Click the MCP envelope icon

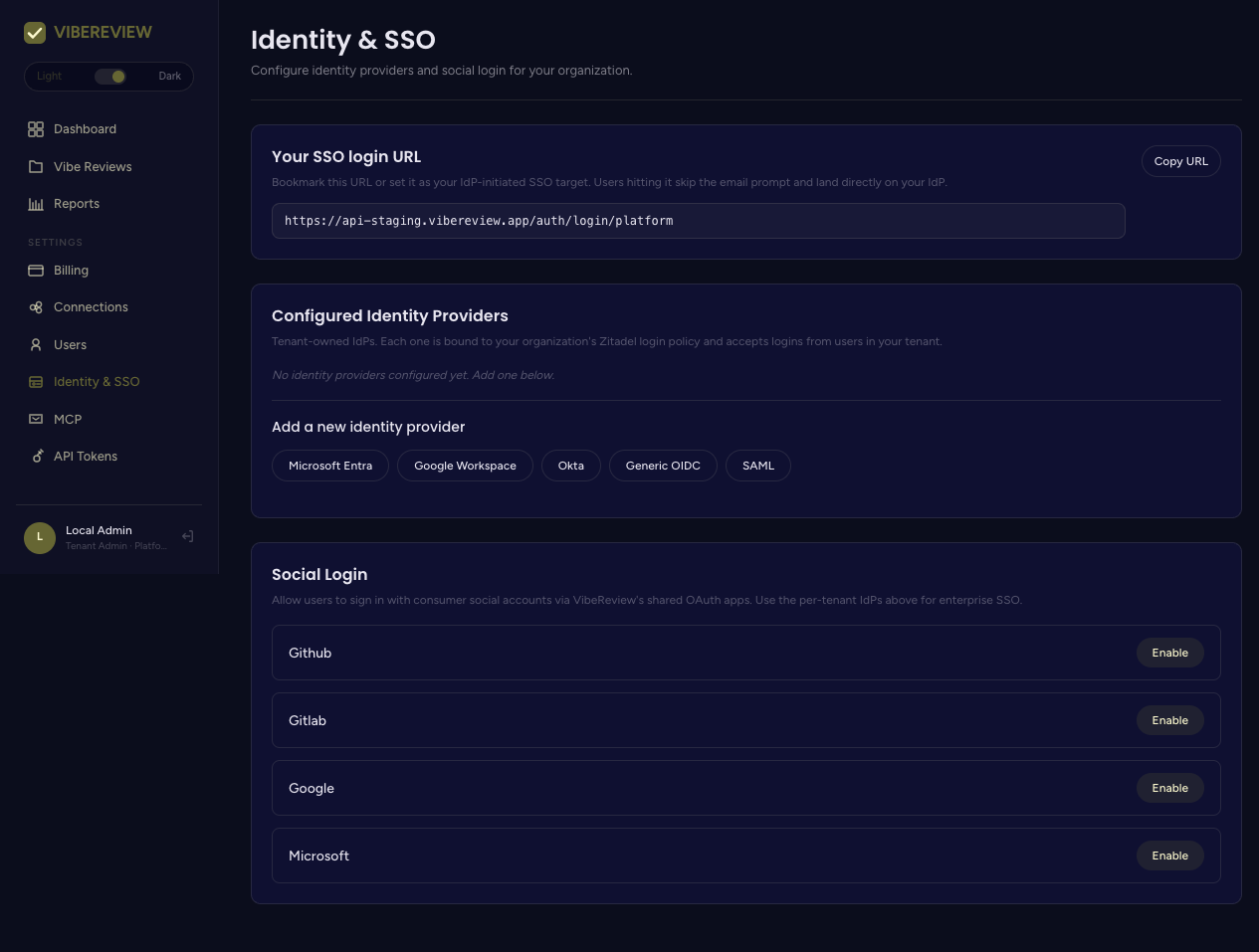36,420
